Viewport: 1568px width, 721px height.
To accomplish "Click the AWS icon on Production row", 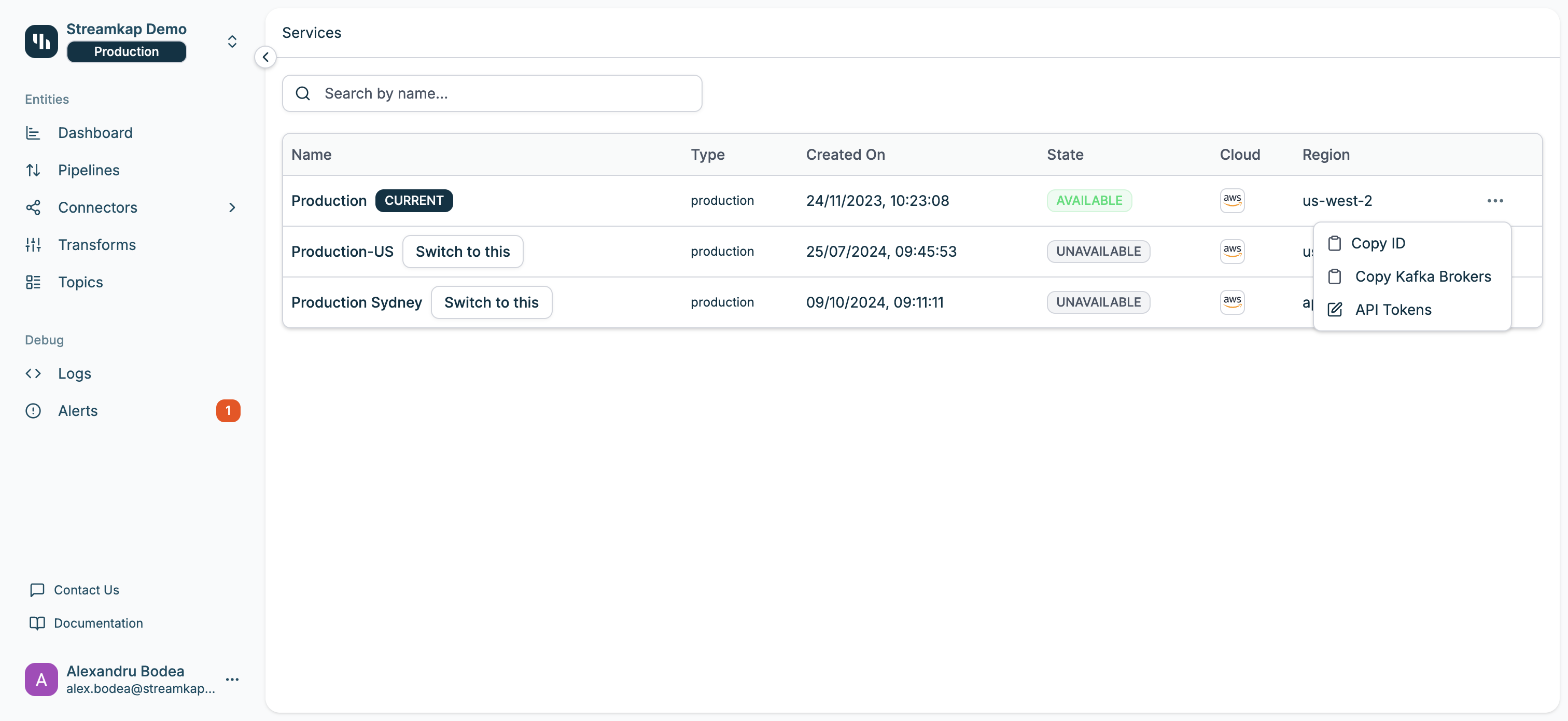I will point(1231,200).
